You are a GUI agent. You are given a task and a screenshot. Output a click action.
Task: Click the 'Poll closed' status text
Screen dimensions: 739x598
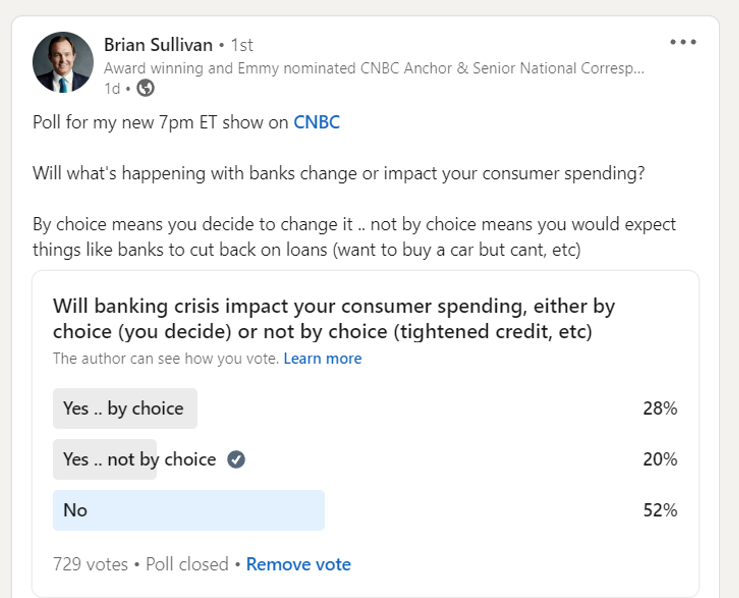tap(187, 564)
